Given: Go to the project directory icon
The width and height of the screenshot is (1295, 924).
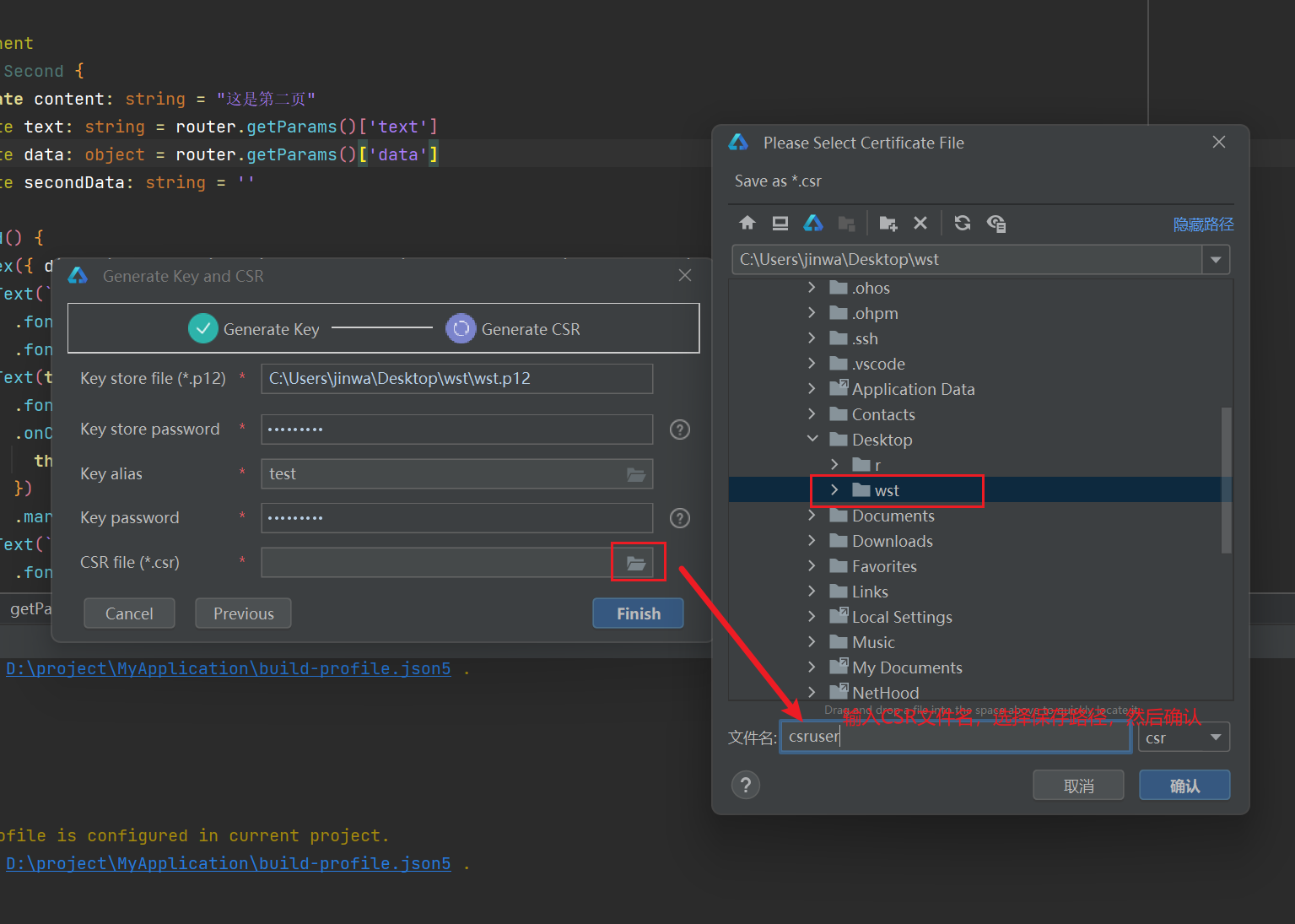Looking at the screenshot, I should click(813, 223).
